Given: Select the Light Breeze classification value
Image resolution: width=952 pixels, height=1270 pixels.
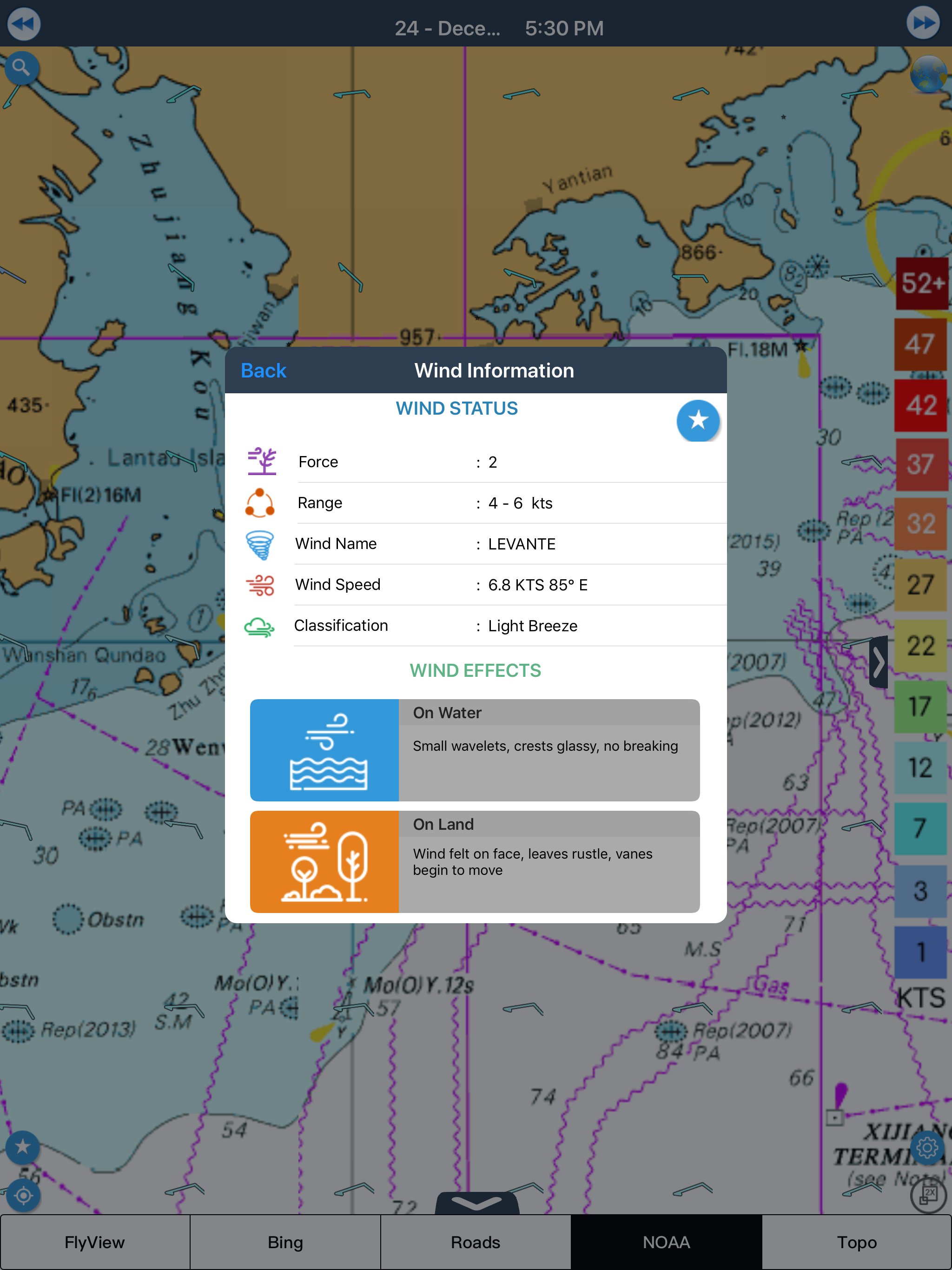Looking at the screenshot, I should (532, 626).
